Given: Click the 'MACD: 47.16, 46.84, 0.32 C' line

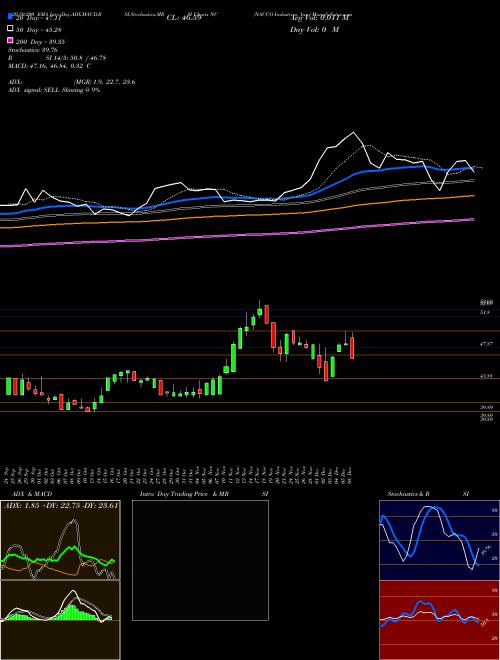Looking at the screenshot, I should (x=50, y=66).
